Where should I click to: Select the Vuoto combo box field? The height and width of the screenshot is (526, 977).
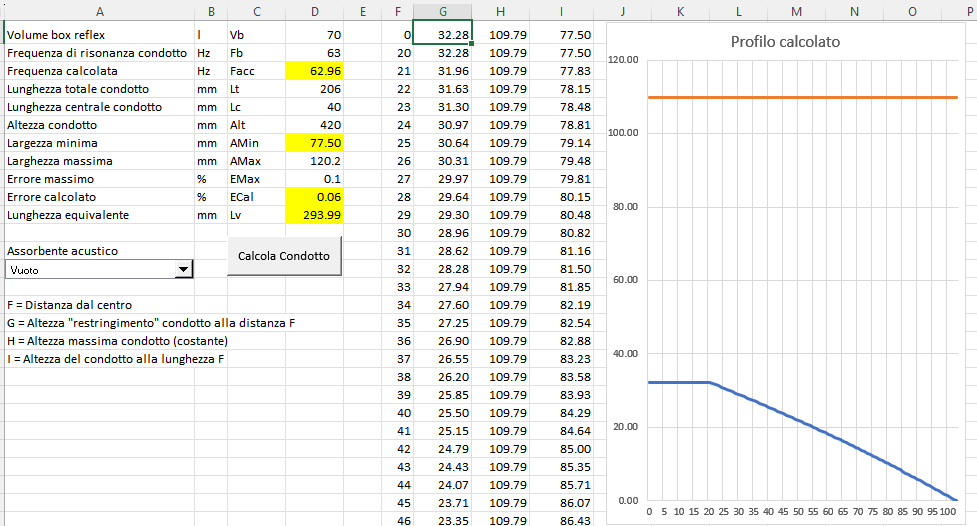(x=90, y=269)
